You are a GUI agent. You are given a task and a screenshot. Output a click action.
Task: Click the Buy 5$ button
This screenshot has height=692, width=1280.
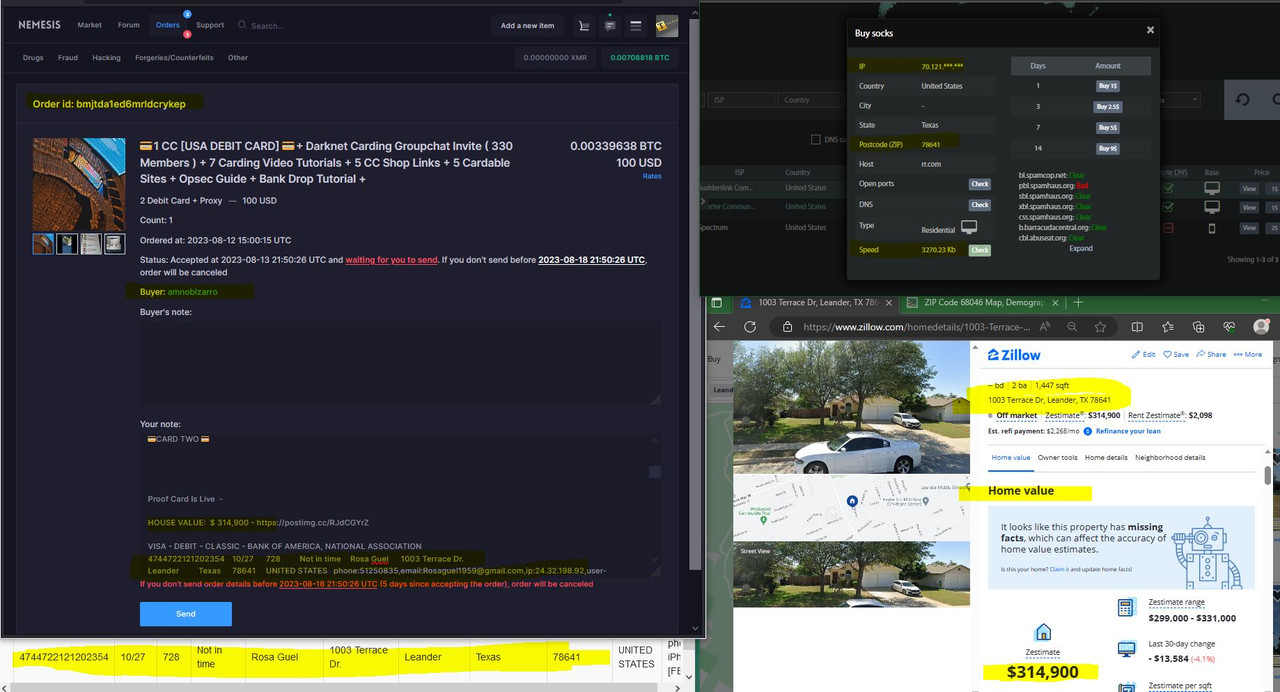[1107, 127]
